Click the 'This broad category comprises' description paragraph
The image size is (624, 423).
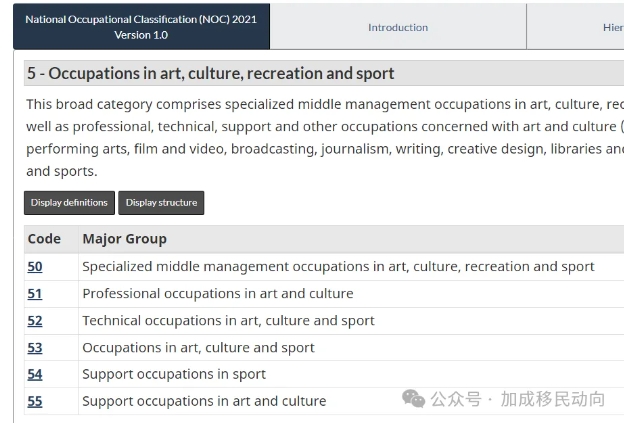[325, 138]
